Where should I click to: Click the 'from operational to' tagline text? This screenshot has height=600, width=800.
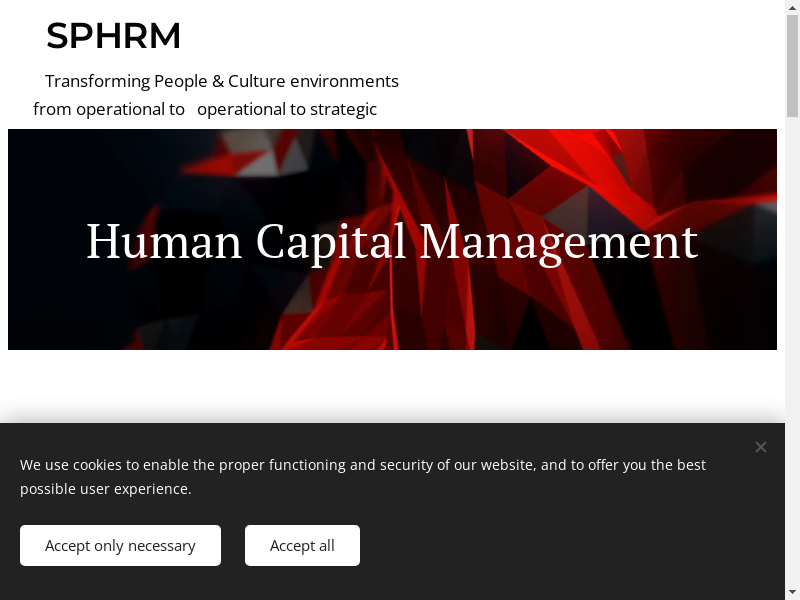click(x=109, y=109)
